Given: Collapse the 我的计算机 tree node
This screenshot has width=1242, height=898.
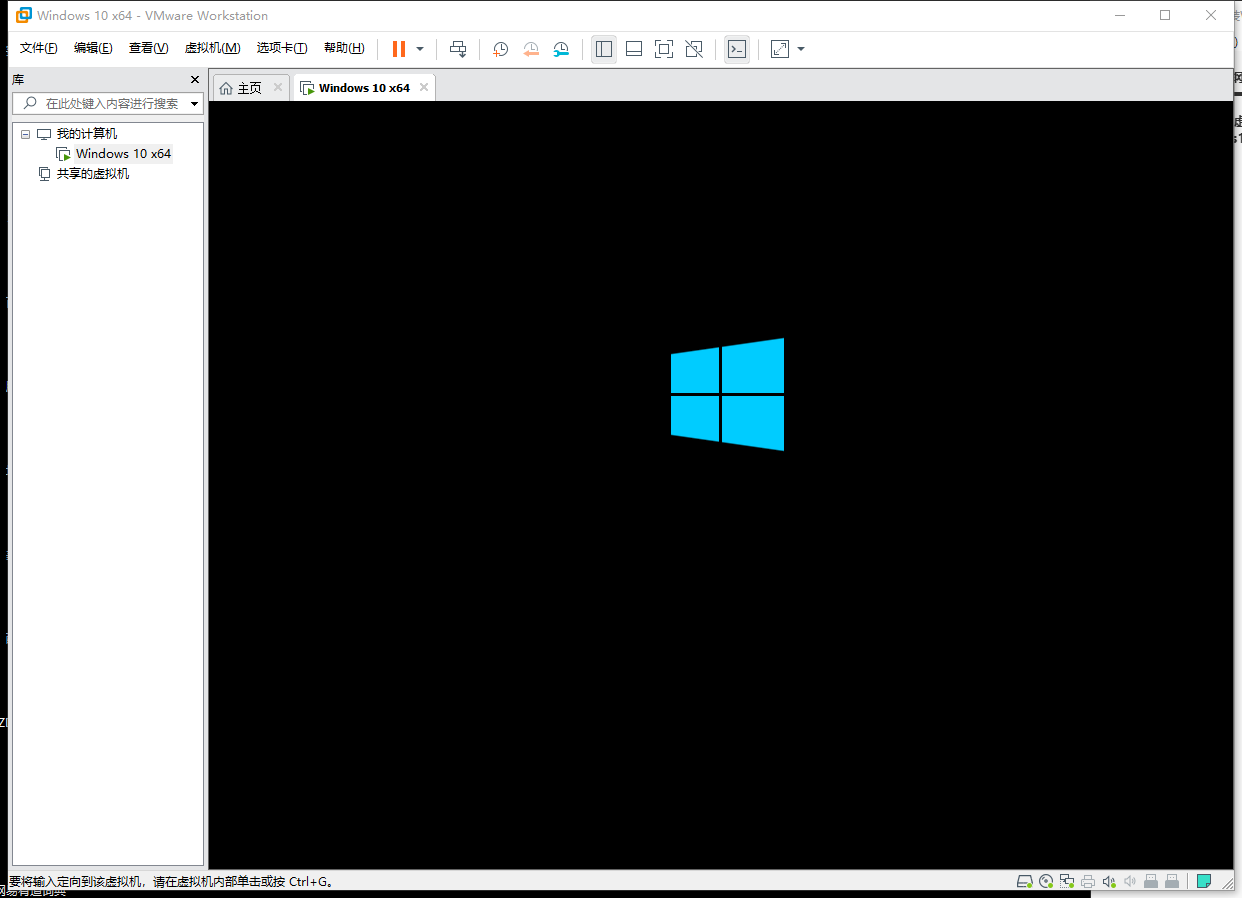Looking at the screenshot, I should [25, 134].
